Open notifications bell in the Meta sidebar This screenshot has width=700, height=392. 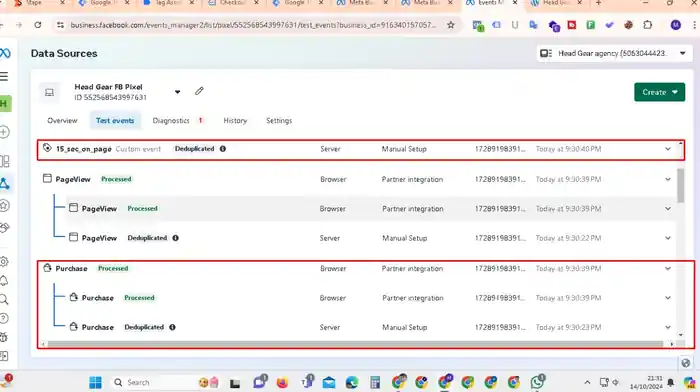4,280
